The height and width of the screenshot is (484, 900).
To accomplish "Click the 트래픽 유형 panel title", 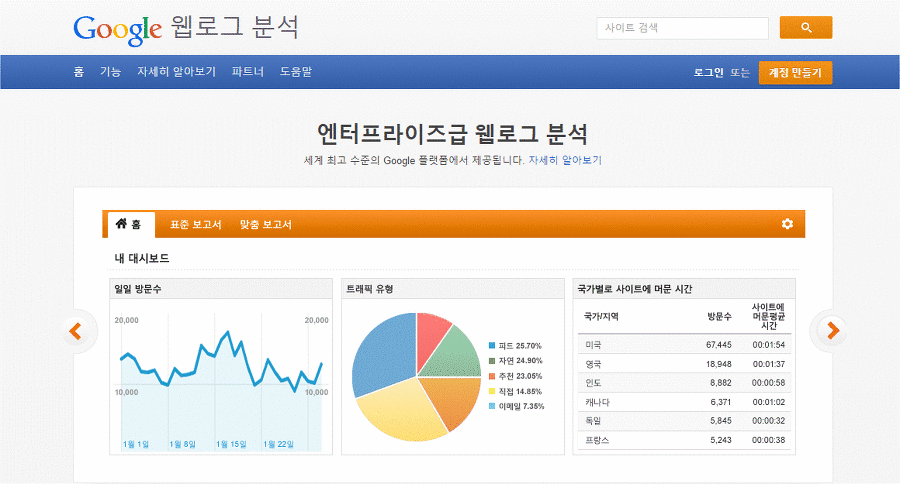I will (x=370, y=289).
